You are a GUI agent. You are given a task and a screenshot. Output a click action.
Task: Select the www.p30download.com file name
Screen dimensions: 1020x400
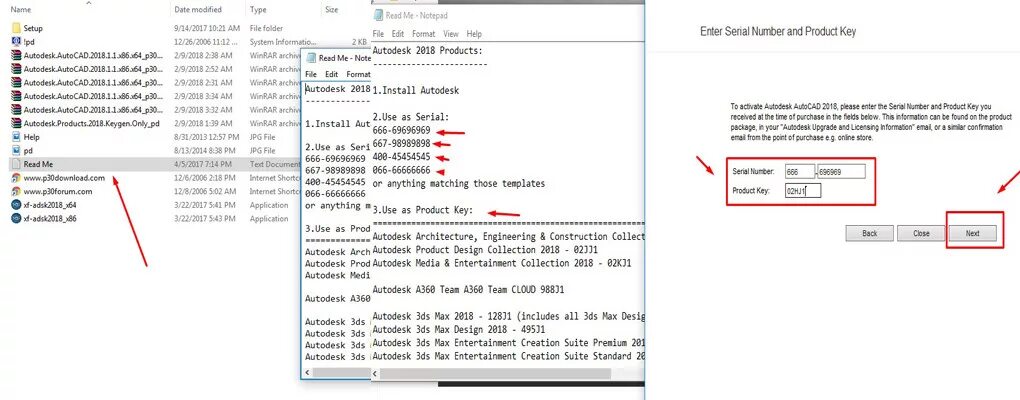[x=64, y=178]
